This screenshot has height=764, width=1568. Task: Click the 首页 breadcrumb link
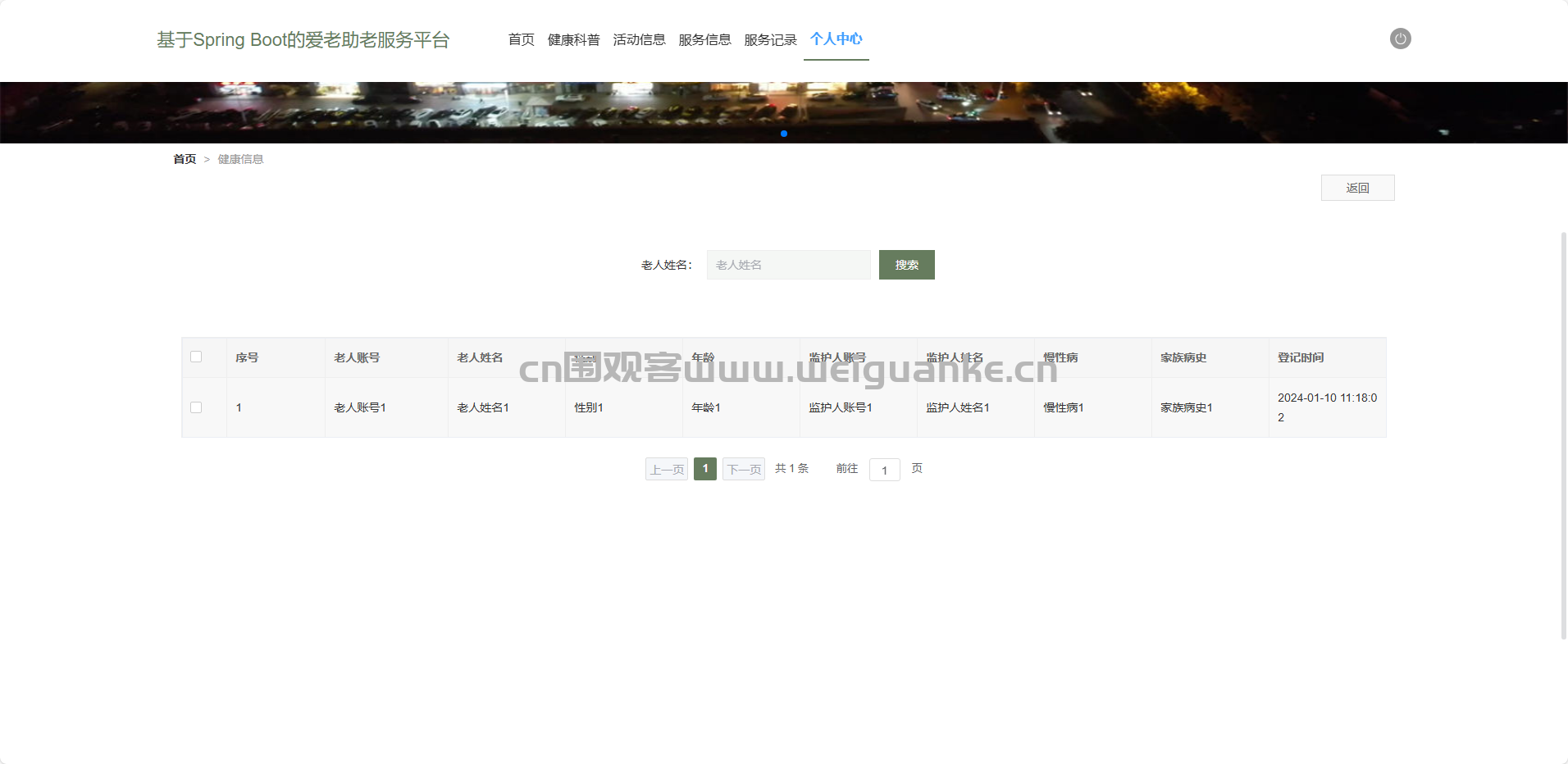185,159
